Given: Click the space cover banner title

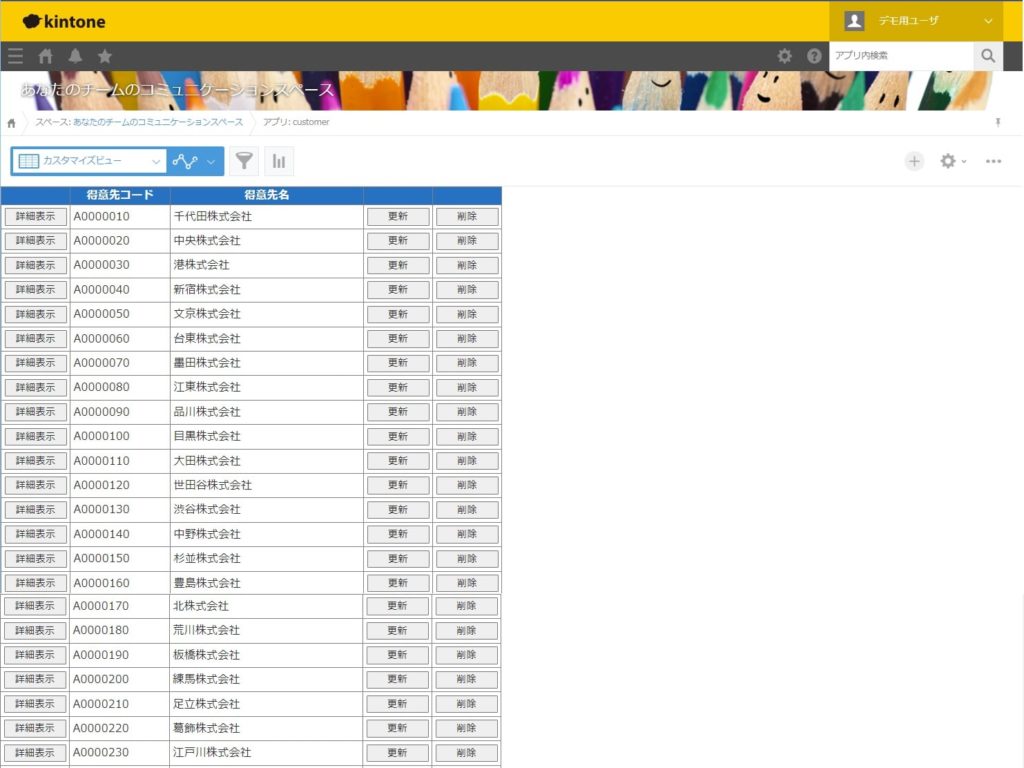Looking at the screenshot, I should coord(177,89).
